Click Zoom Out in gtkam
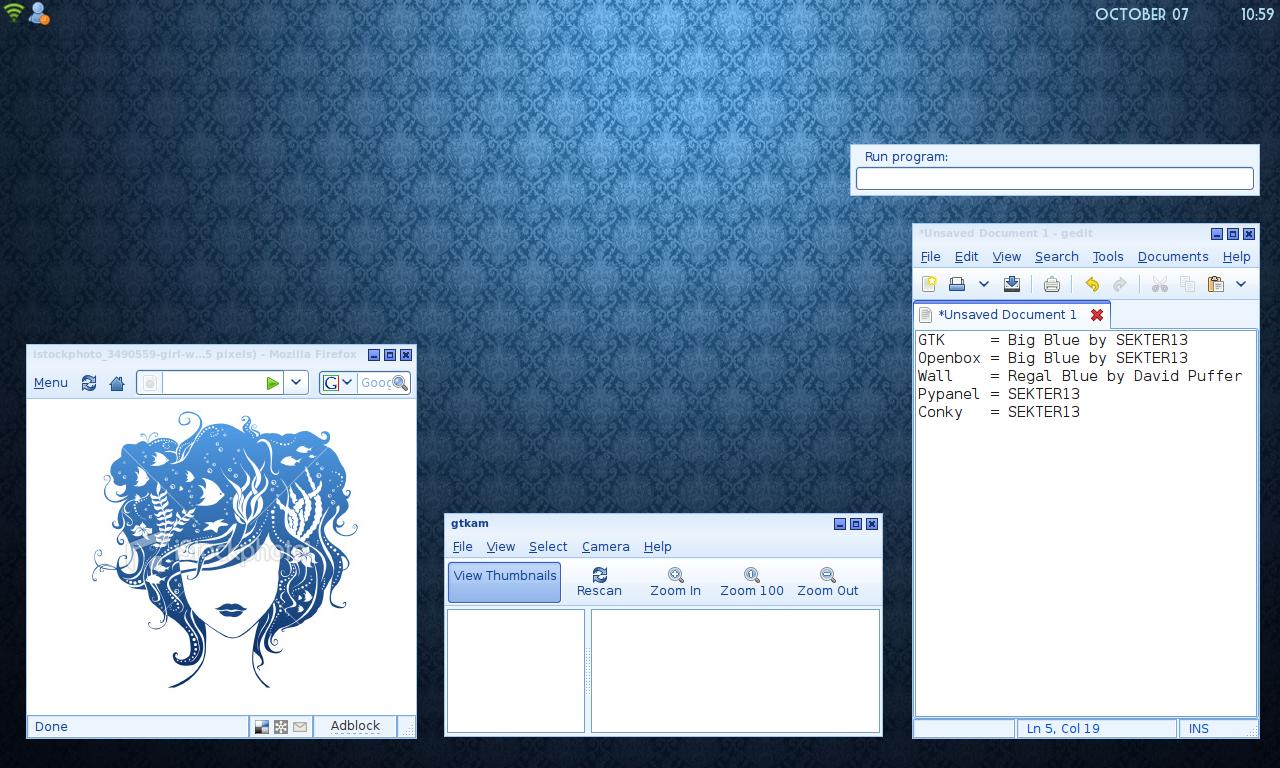 pyautogui.click(x=828, y=582)
